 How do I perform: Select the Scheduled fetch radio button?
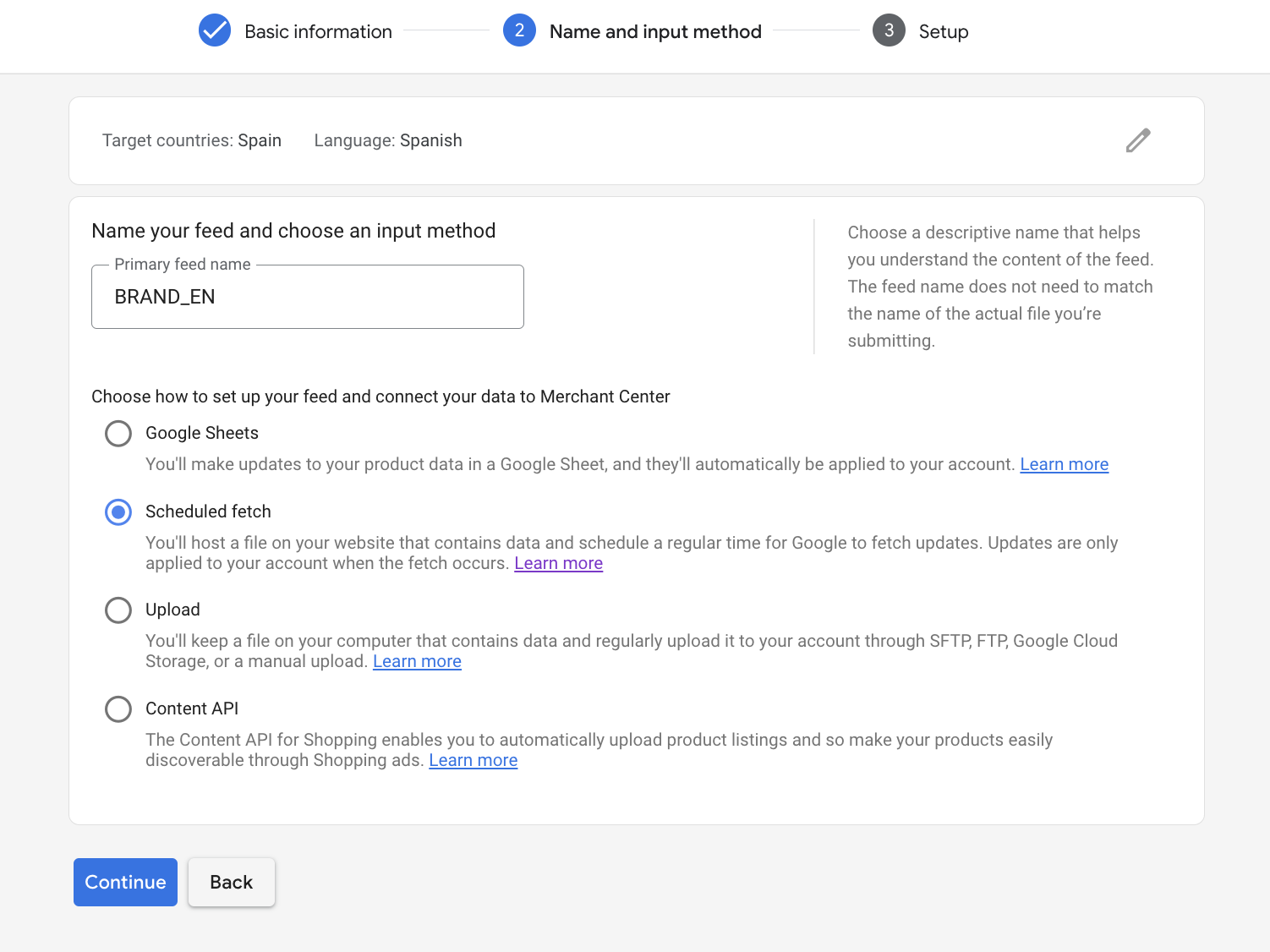pos(118,512)
